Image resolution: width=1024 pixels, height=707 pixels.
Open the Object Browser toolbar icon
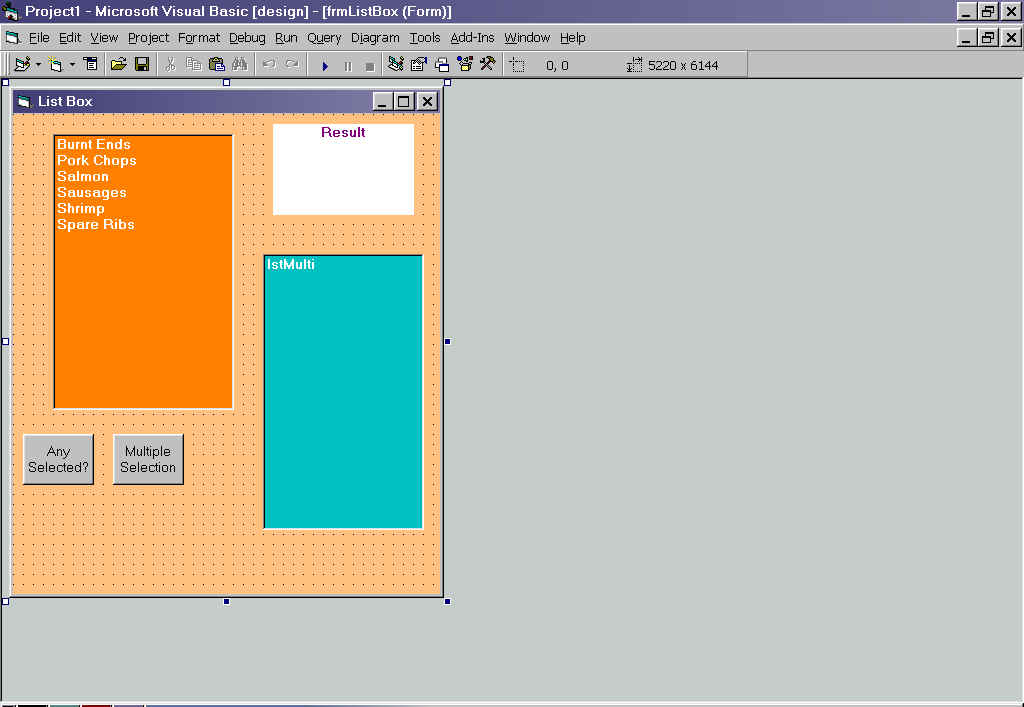(x=465, y=65)
